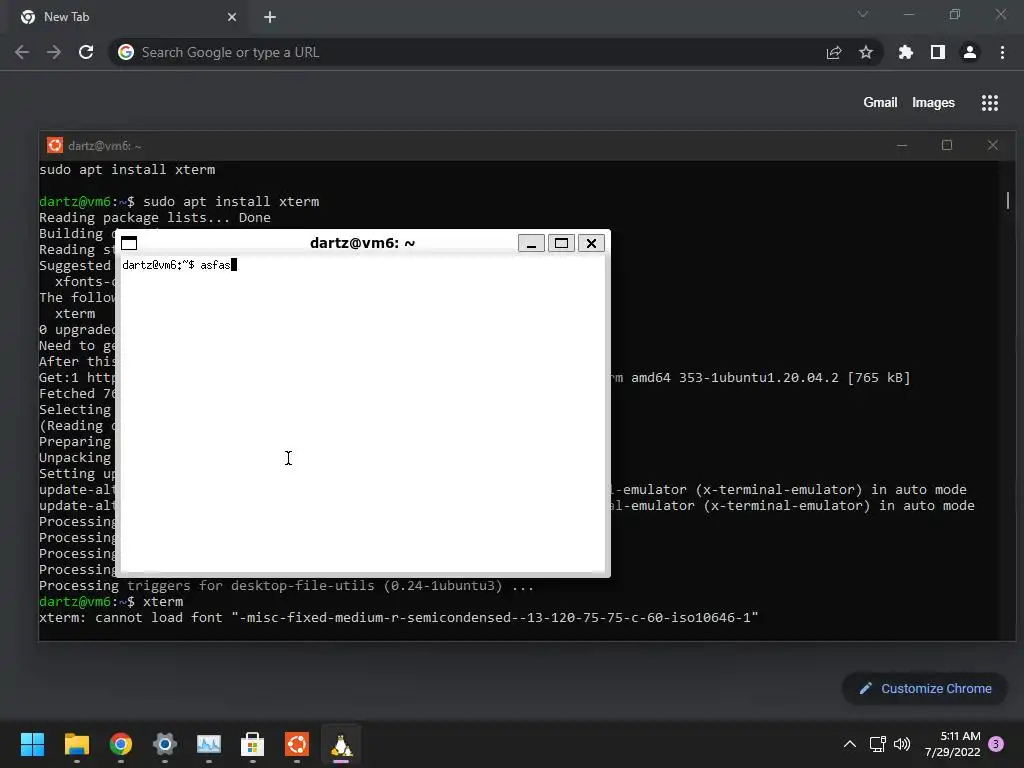Click the xterm title dartz@vm6: ~
The height and width of the screenshot is (768, 1024).
tap(362, 243)
